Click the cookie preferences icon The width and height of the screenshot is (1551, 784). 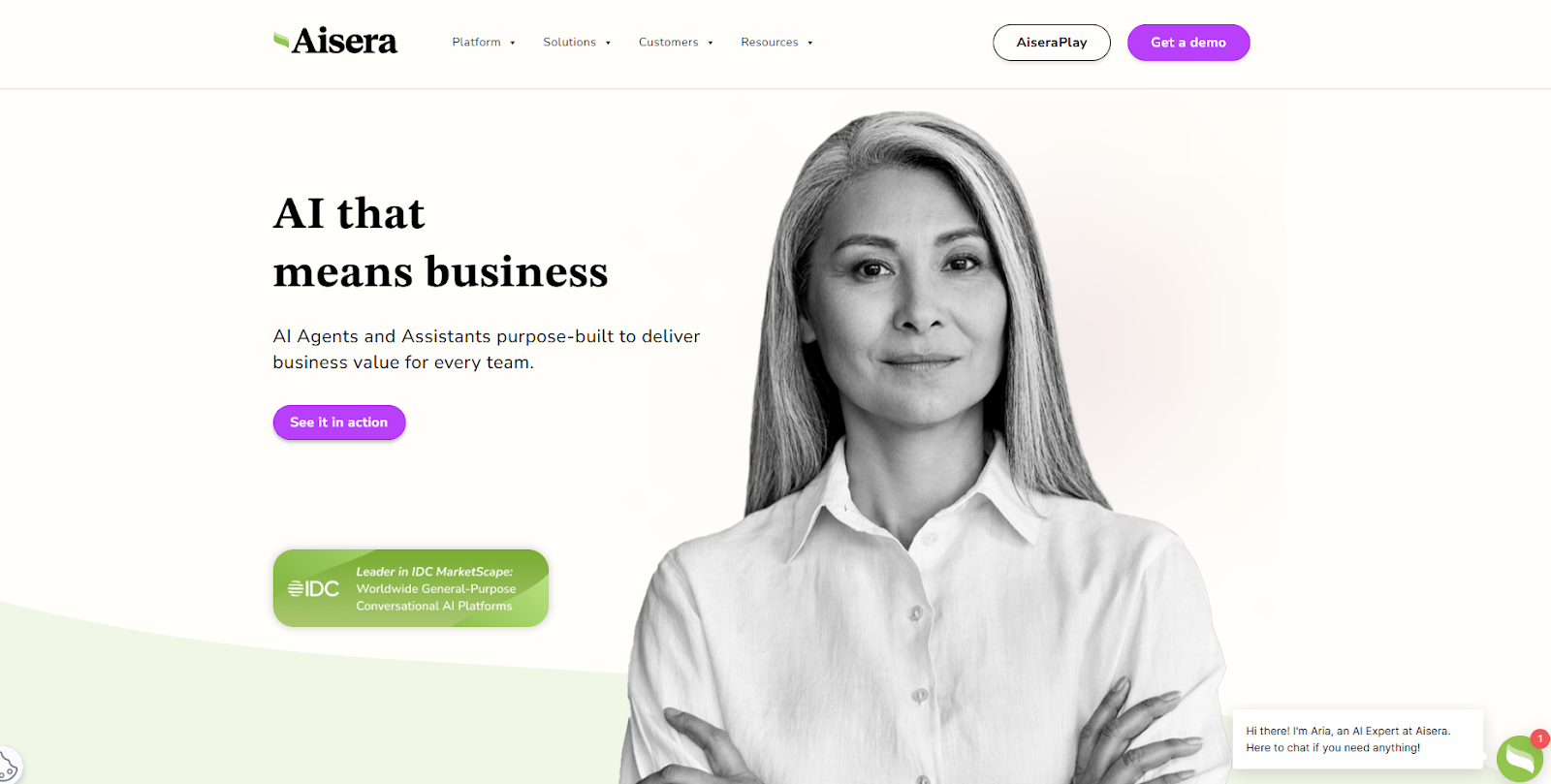click(x=9, y=766)
